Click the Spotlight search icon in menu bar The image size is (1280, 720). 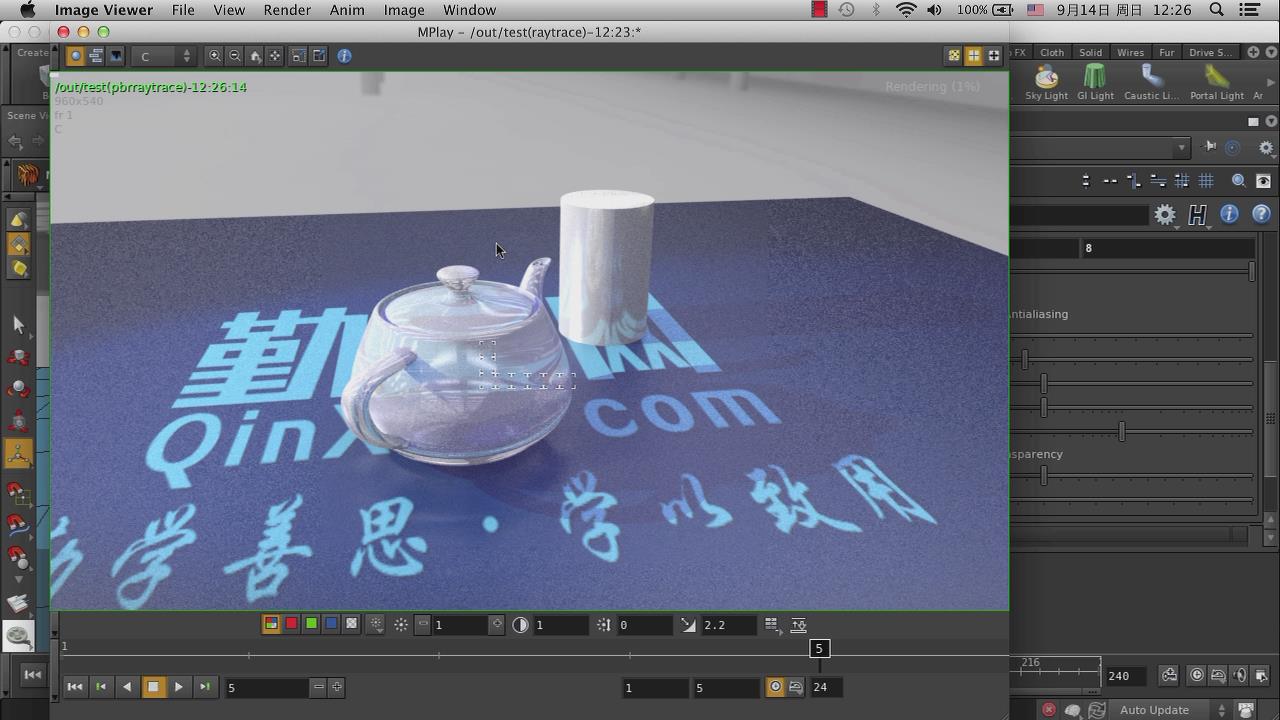[x=1217, y=10]
